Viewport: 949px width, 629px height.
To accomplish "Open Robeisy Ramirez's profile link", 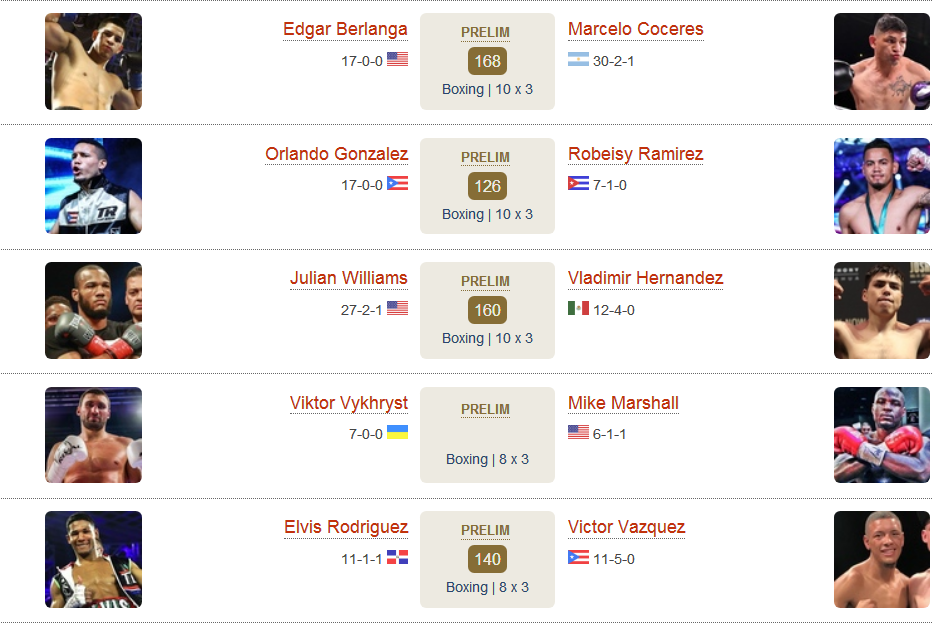I will click(x=635, y=154).
